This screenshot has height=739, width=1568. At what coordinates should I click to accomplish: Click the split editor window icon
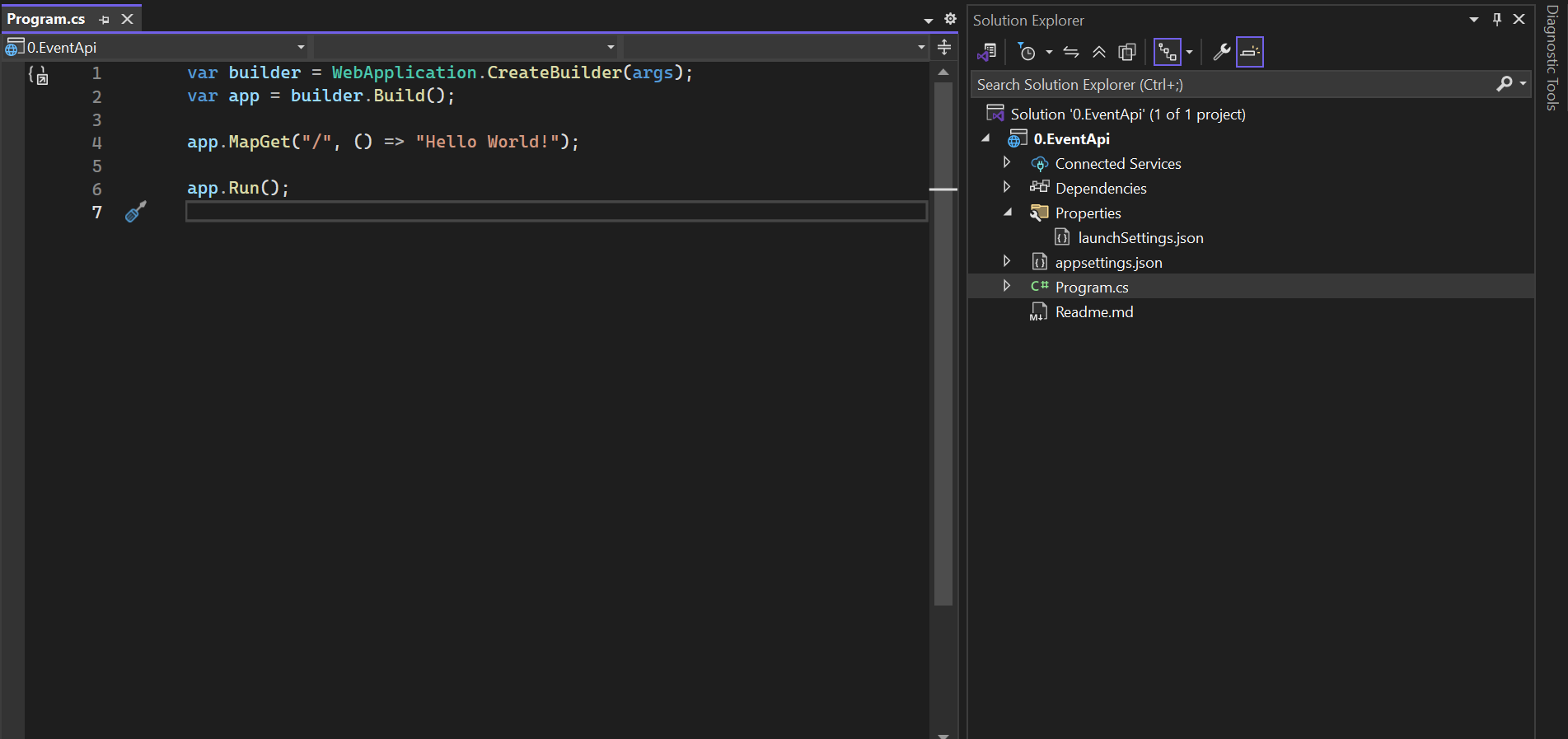944,47
